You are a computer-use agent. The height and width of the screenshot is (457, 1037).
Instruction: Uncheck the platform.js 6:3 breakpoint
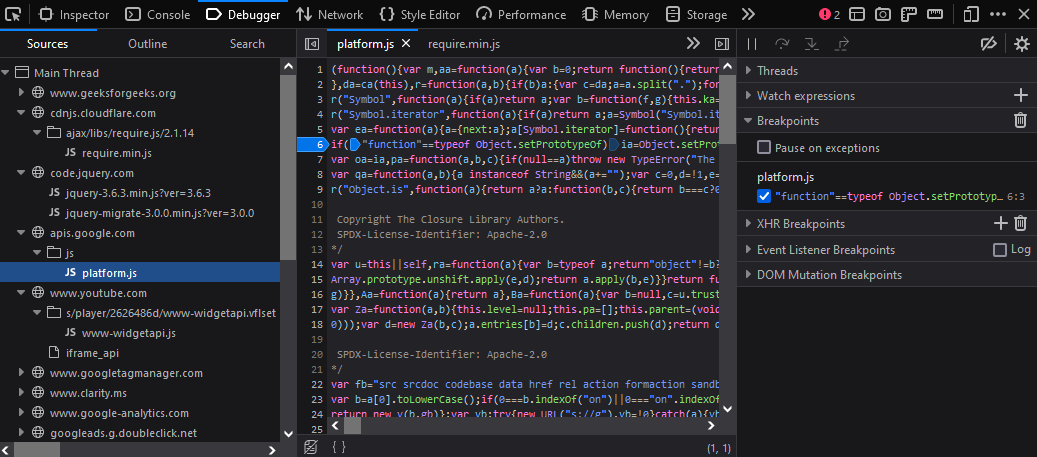point(764,196)
